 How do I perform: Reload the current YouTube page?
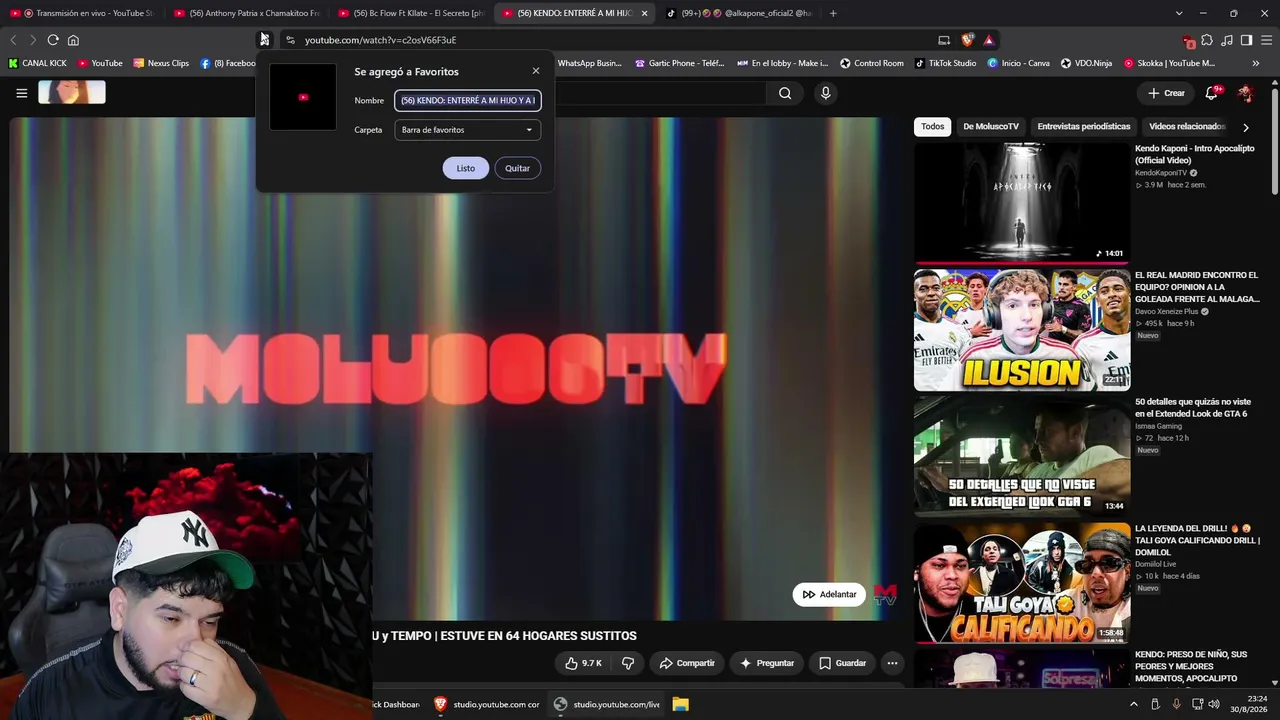(x=53, y=40)
